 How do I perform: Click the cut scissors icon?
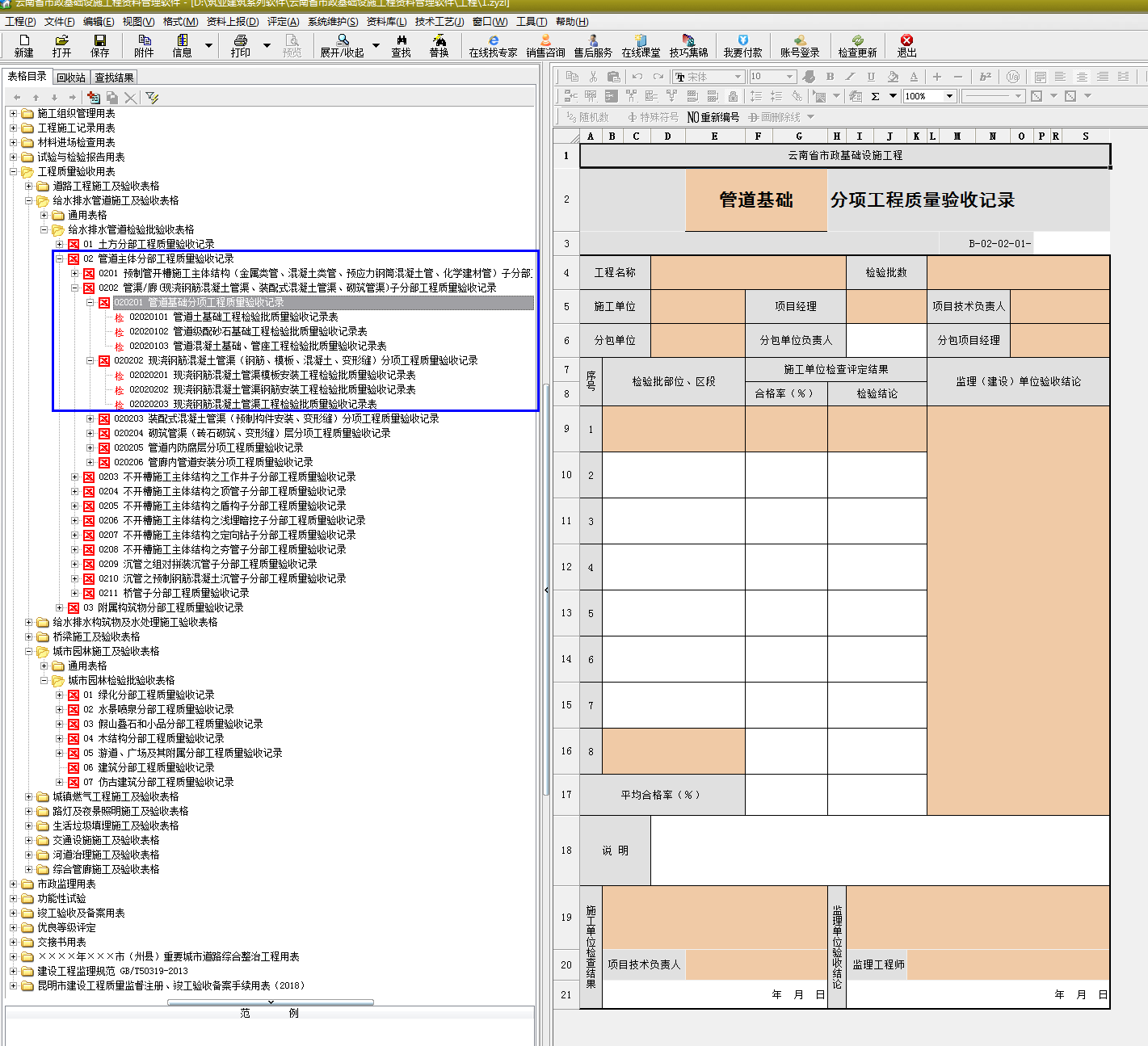593,77
